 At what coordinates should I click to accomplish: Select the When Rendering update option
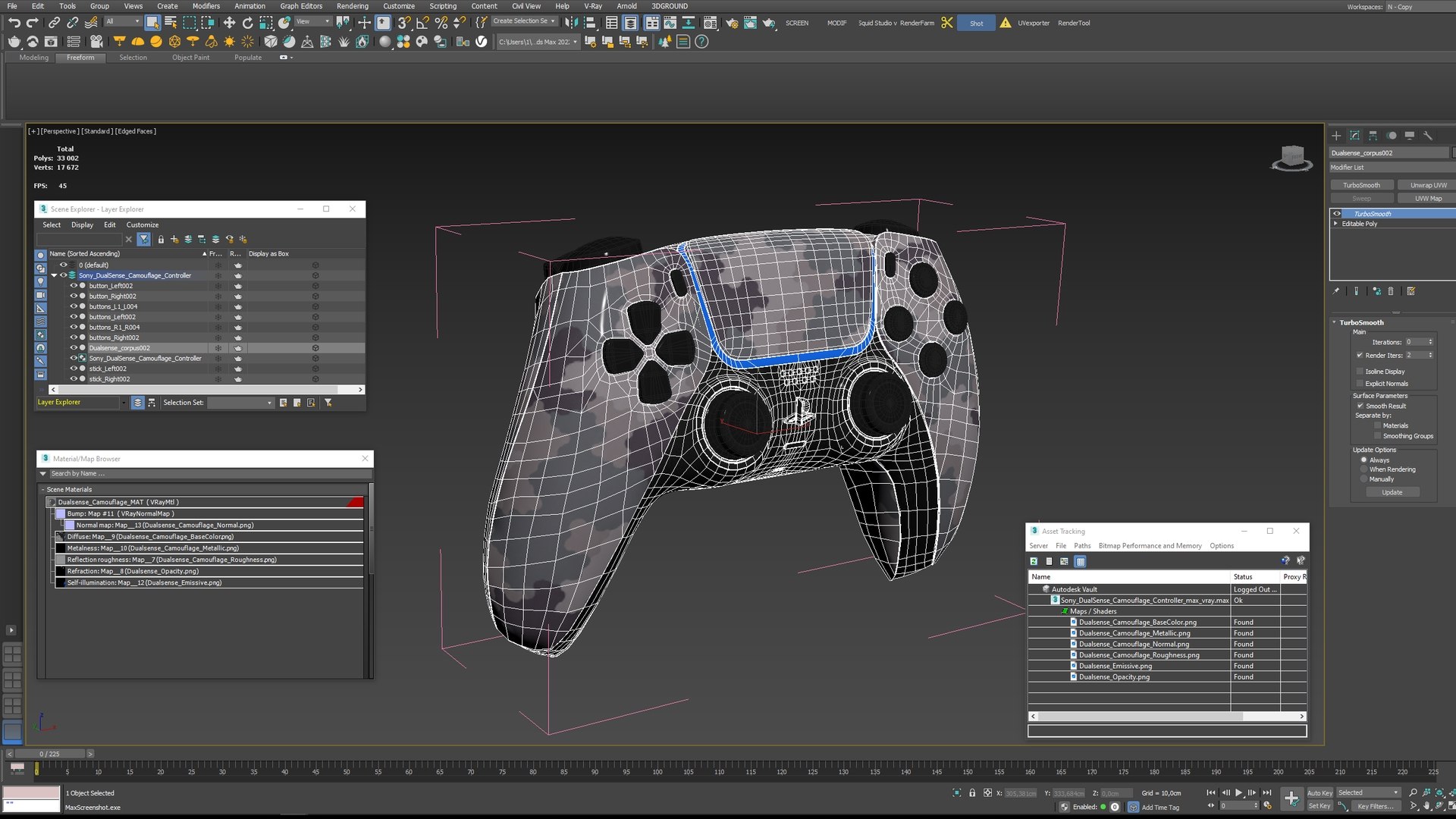pos(1363,470)
